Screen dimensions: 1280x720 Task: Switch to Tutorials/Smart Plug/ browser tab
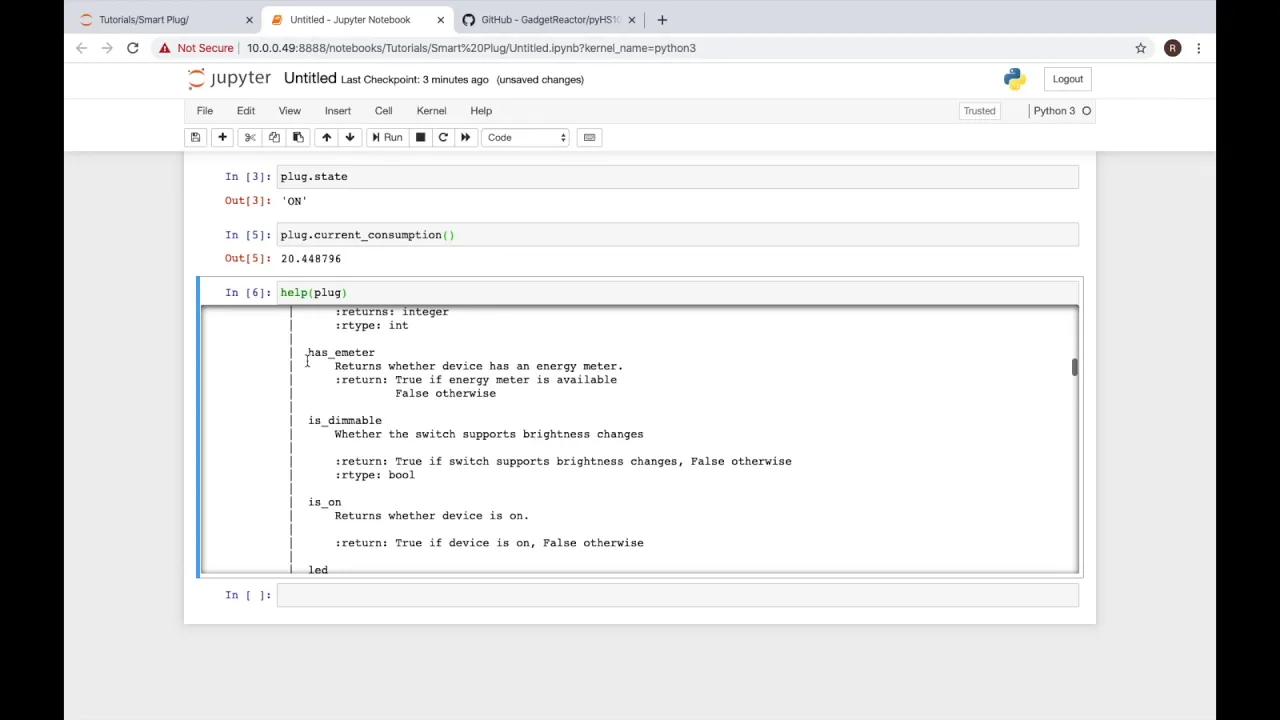tap(143, 20)
